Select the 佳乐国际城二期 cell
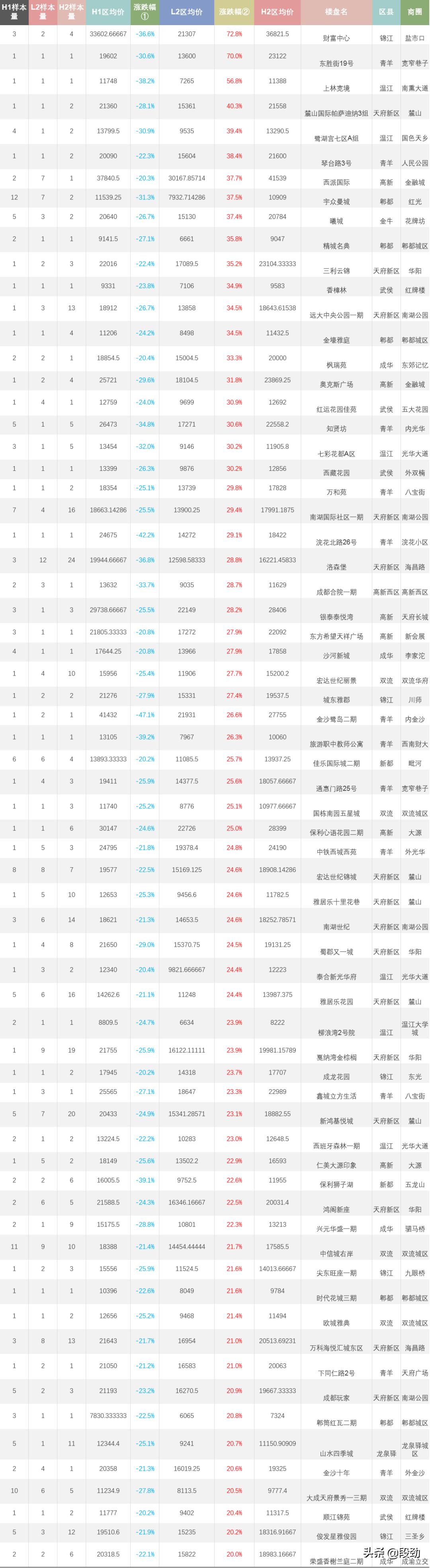The image size is (430, 1568). (x=336, y=763)
